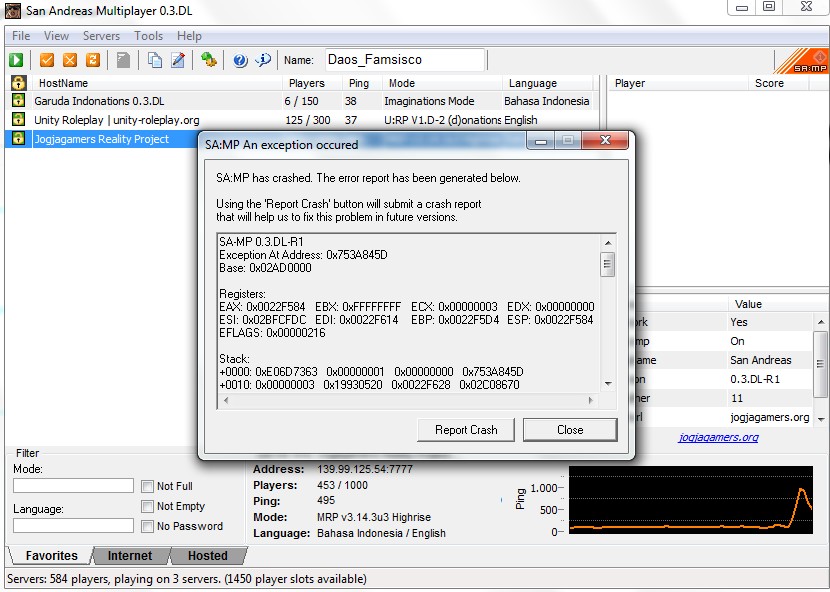This screenshot has height=592, width=830.
Task: Close the exception dialog with red X
Action: pos(605,140)
